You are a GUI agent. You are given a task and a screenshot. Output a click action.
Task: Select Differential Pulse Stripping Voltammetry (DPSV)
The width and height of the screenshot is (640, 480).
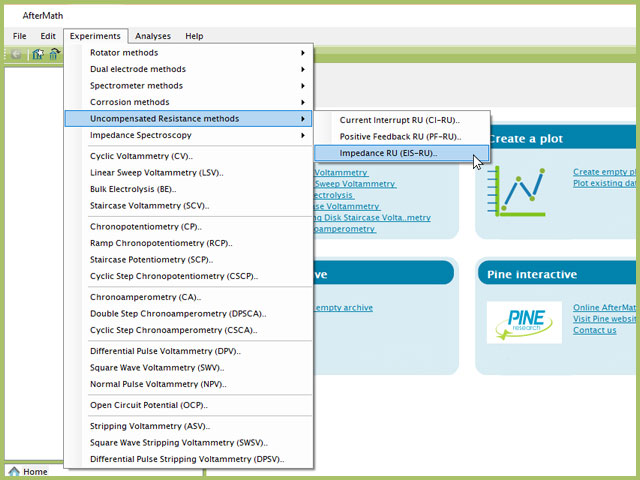(x=189, y=459)
